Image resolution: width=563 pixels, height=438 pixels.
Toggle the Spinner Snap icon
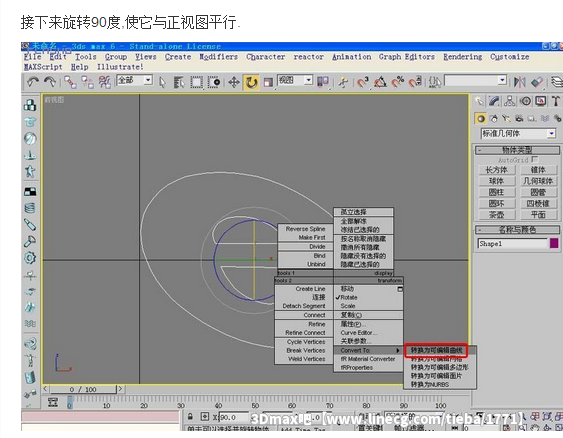[x=415, y=82]
